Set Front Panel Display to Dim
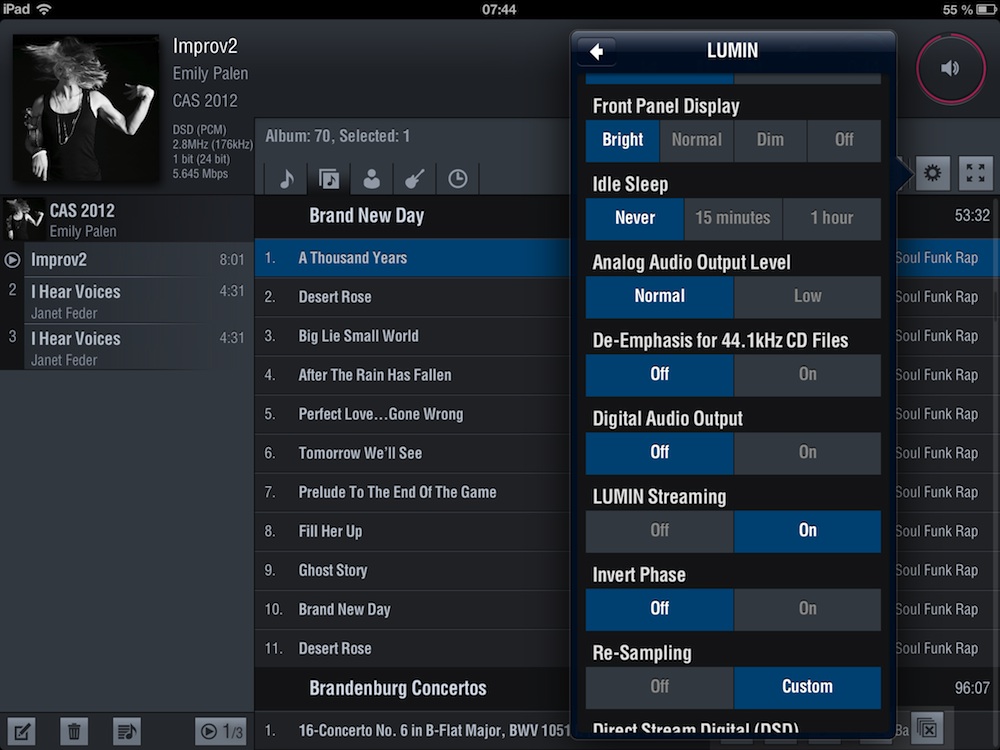This screenshot has height=750, width=1000. (770, 140)
